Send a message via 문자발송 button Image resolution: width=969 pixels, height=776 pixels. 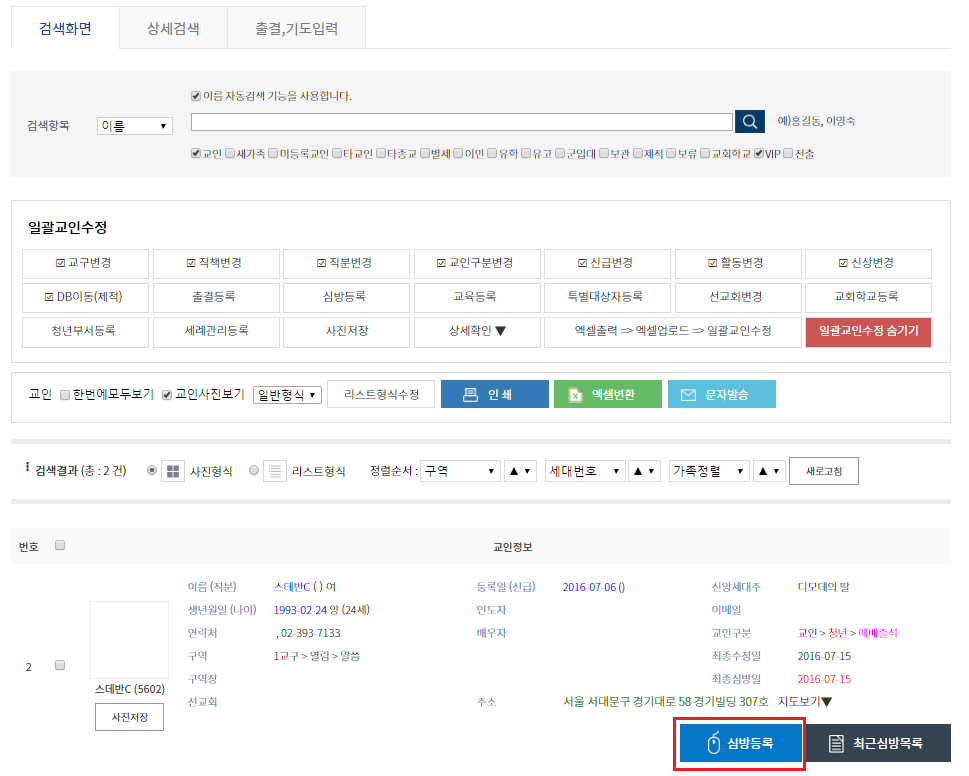click(x=721, y=394)
